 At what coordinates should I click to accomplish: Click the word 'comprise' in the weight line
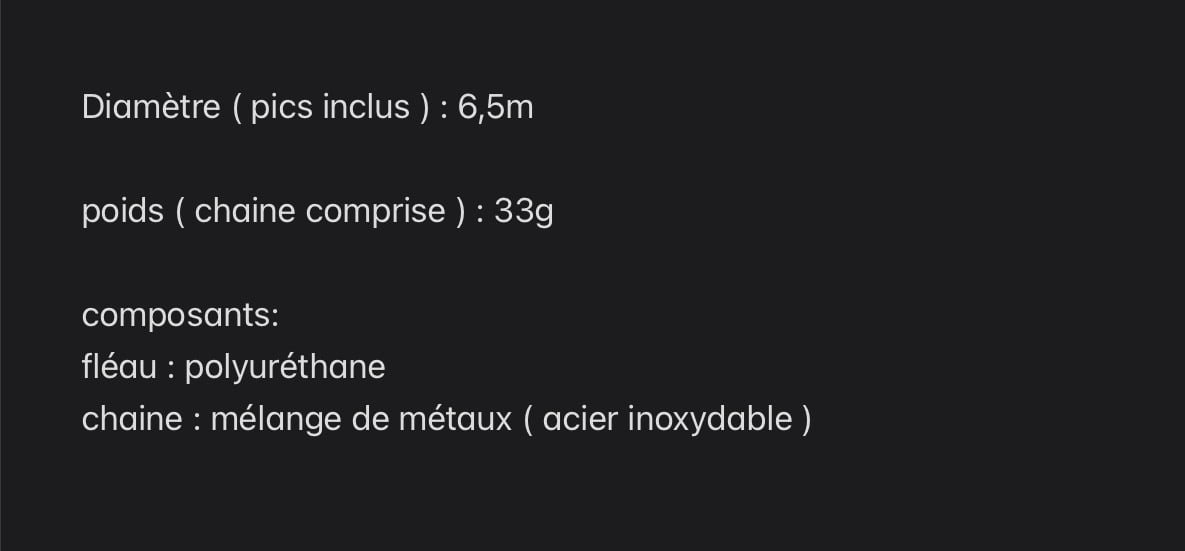pyautogui.click(x=376, y=212)
